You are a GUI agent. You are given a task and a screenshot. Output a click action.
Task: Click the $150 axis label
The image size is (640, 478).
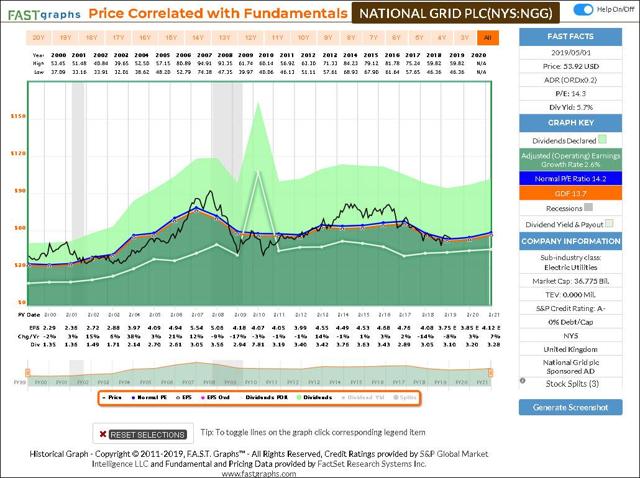click(x=18, y=116)
